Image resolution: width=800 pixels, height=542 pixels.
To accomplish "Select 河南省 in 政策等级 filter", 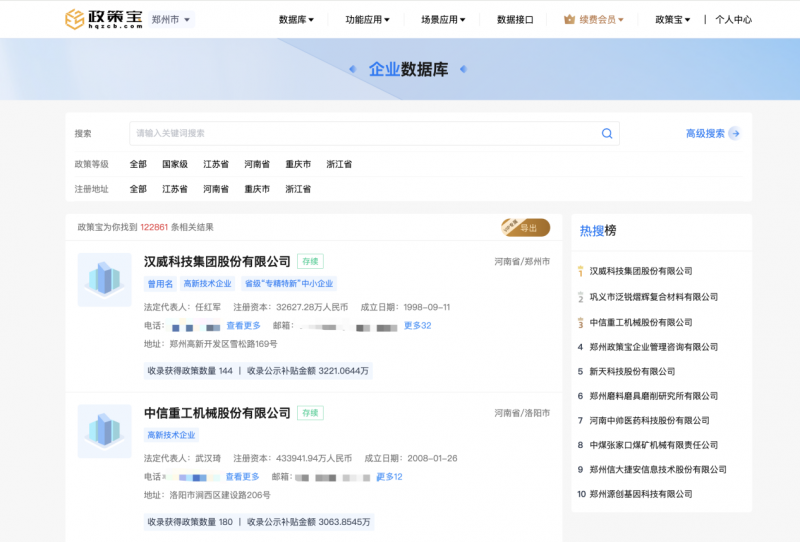I will [257, 164].
